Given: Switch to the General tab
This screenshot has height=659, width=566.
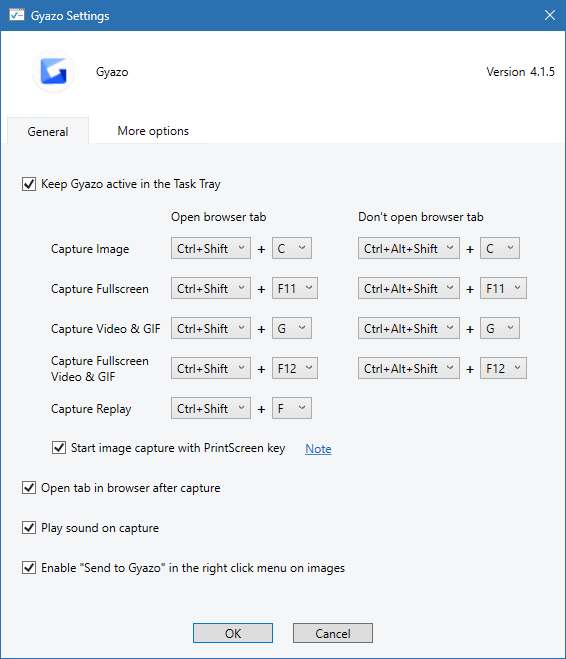Looking at the screenshot, I should [48, 131].
